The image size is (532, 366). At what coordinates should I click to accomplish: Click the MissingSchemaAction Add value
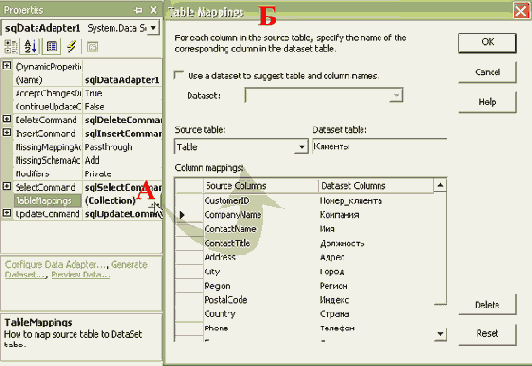[92, 160]
